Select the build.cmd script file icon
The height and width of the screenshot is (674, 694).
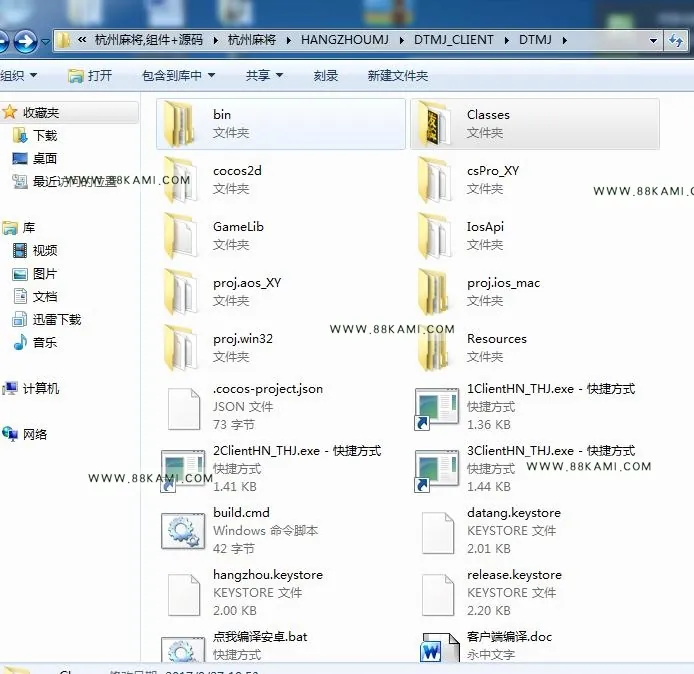183,531
